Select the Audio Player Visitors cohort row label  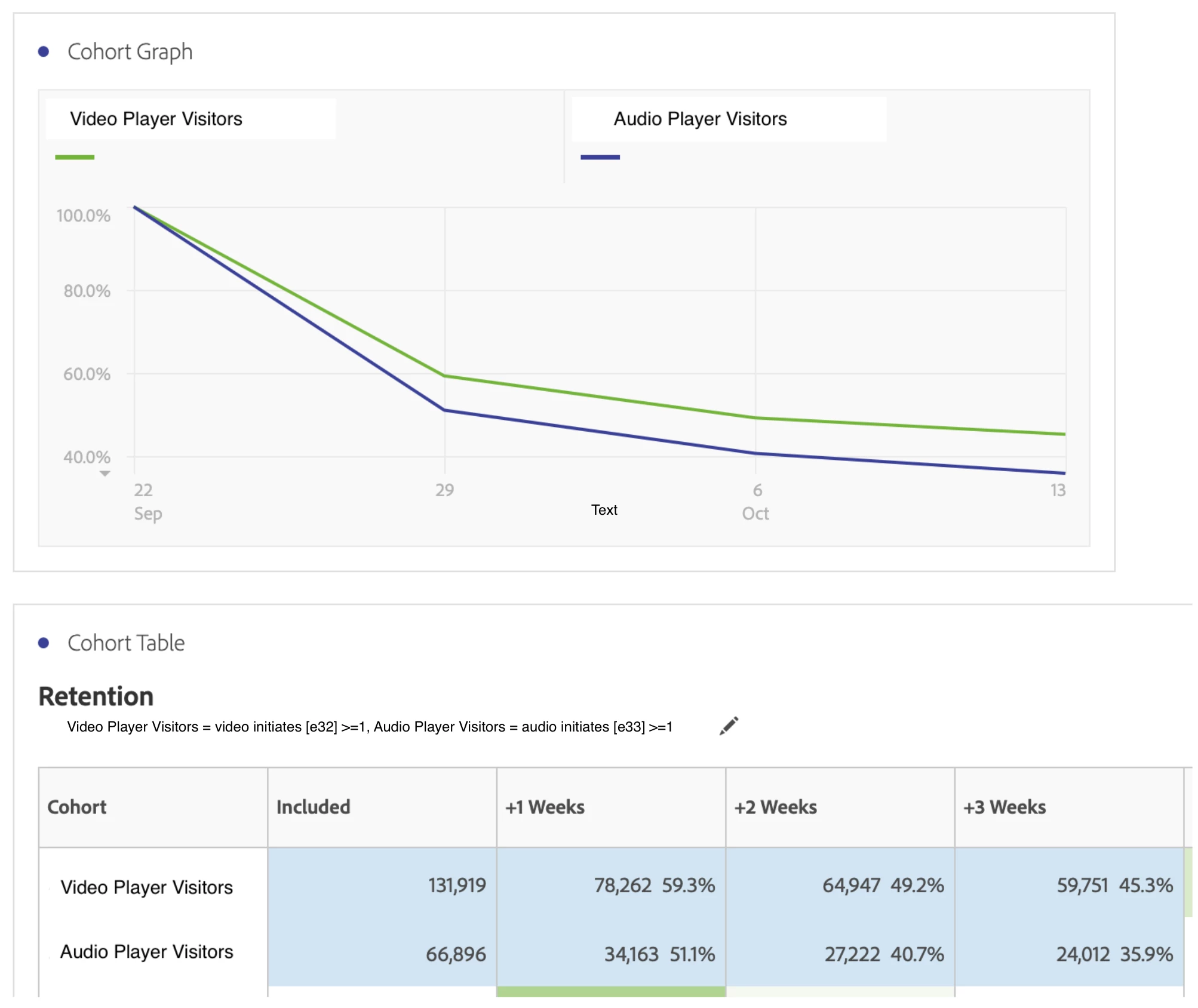(x=146, y=951)
